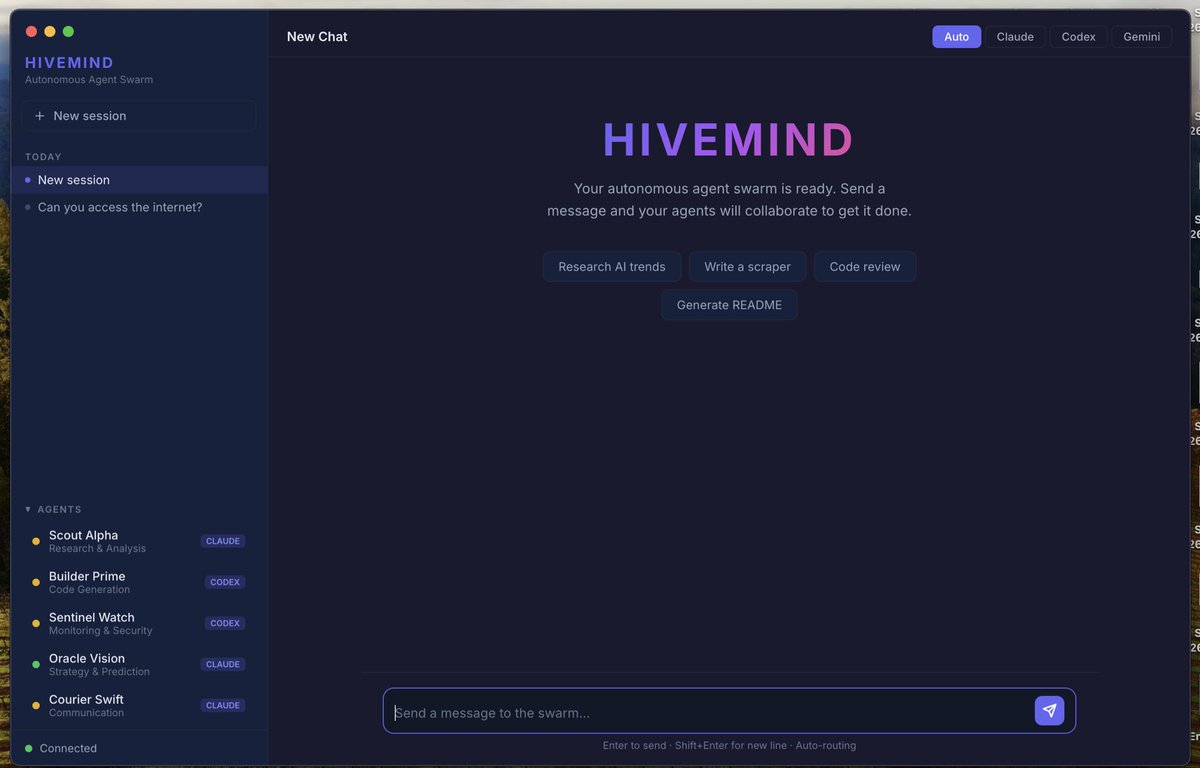
Task: Select the Courier Swift agent
Action: click(139, 705)
